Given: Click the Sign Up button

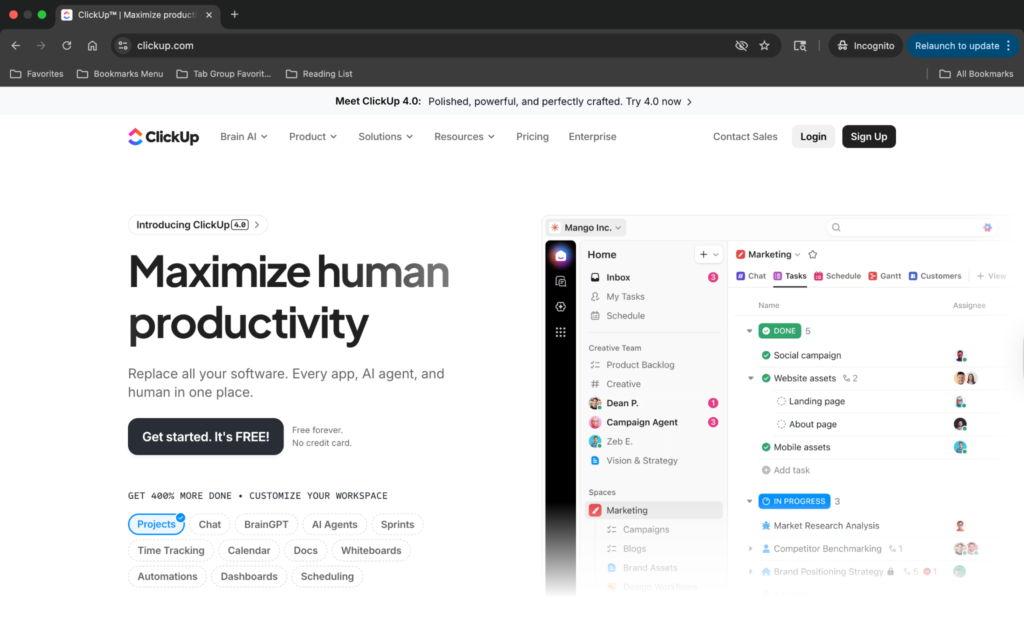Looking at the screenshot, I should click(869, 136).
